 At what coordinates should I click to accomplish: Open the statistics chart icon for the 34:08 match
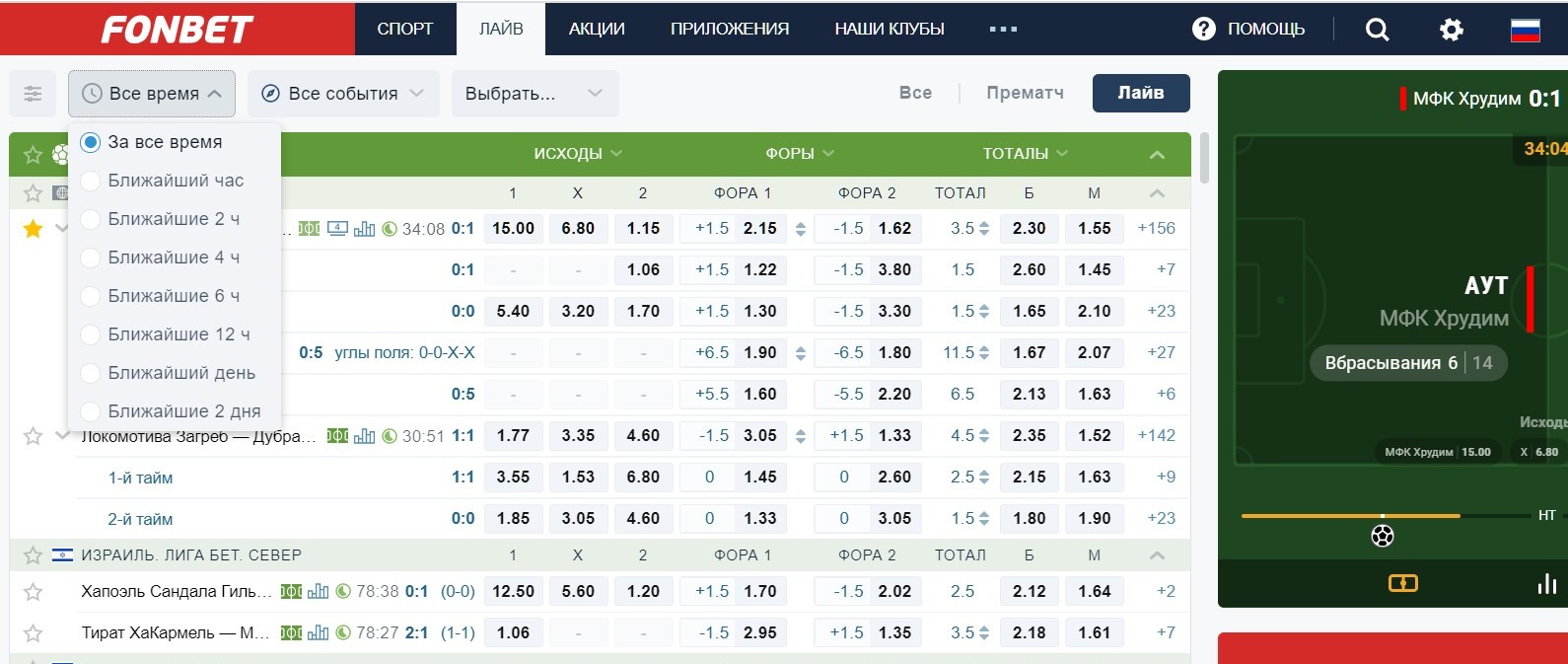[364, 229]
